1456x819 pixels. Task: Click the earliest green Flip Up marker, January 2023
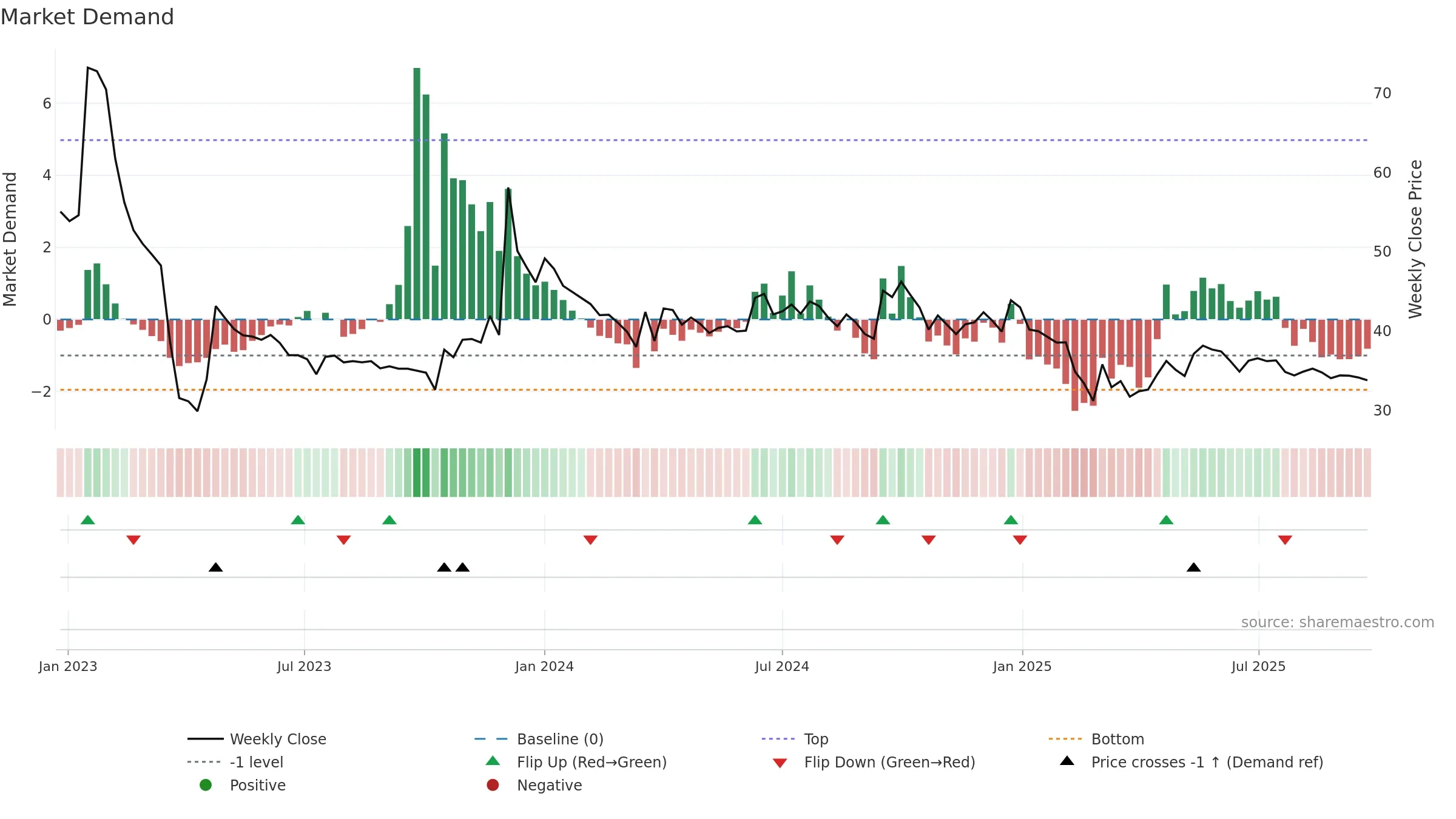tap(88, 520)
